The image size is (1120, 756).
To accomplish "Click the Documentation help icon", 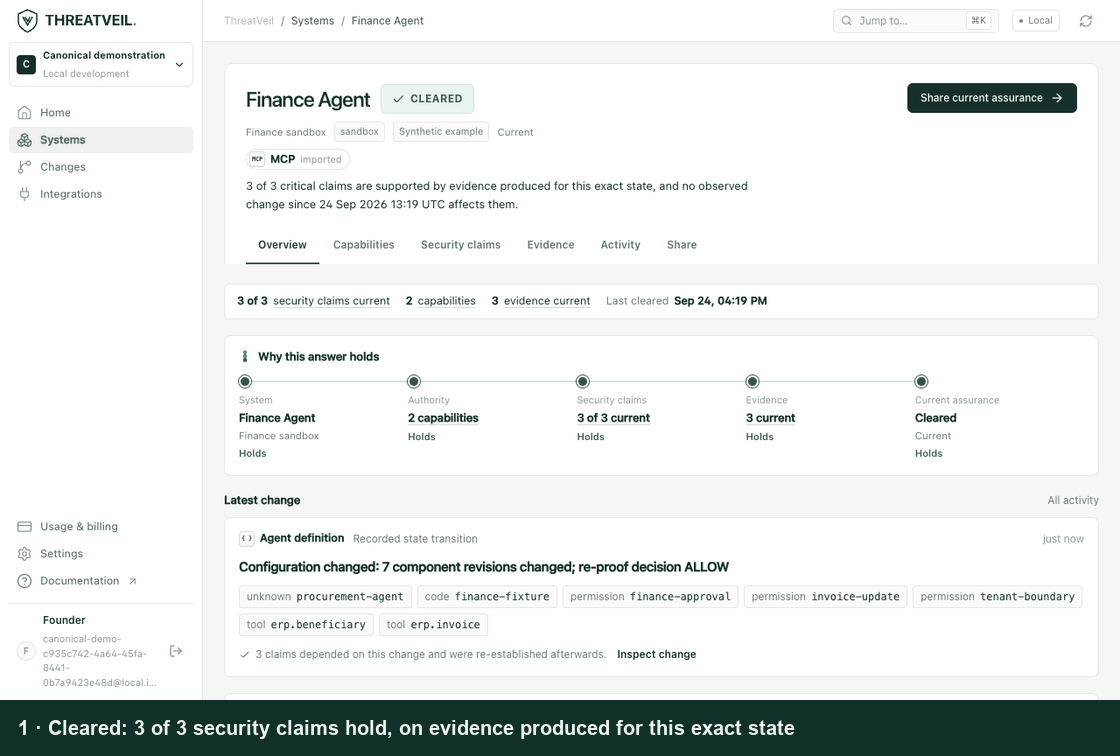I will (24, 581).
